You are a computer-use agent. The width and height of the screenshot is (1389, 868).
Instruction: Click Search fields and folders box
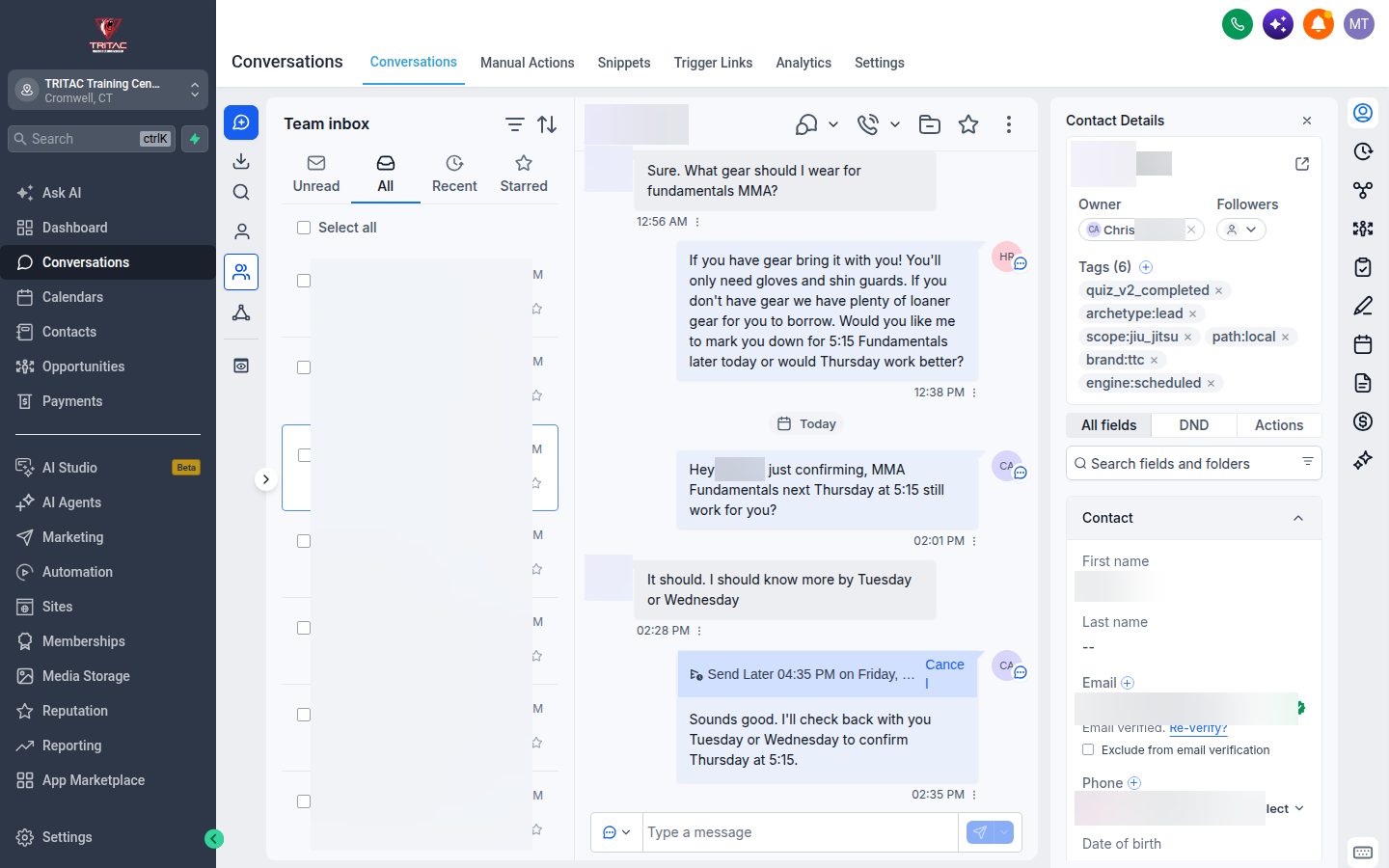point(1194,463)
